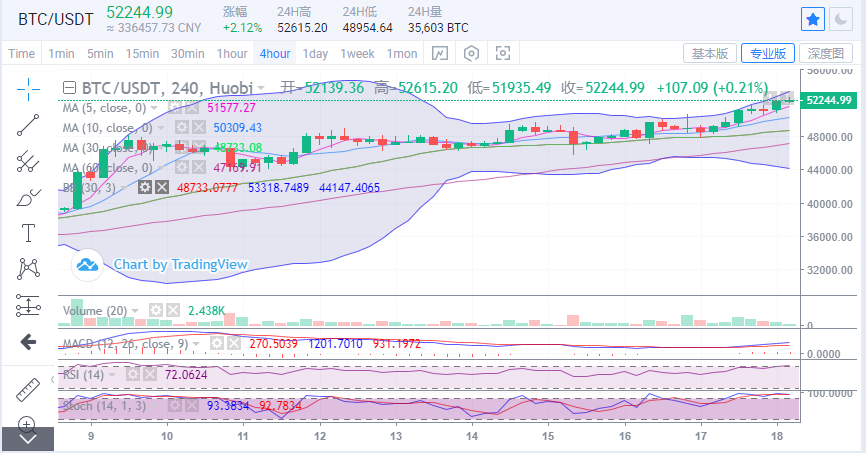Image resolution: width=866 pixels, height=453 pixels.
Task: Select the 4hour interval tab
Action: pos(275,54)
